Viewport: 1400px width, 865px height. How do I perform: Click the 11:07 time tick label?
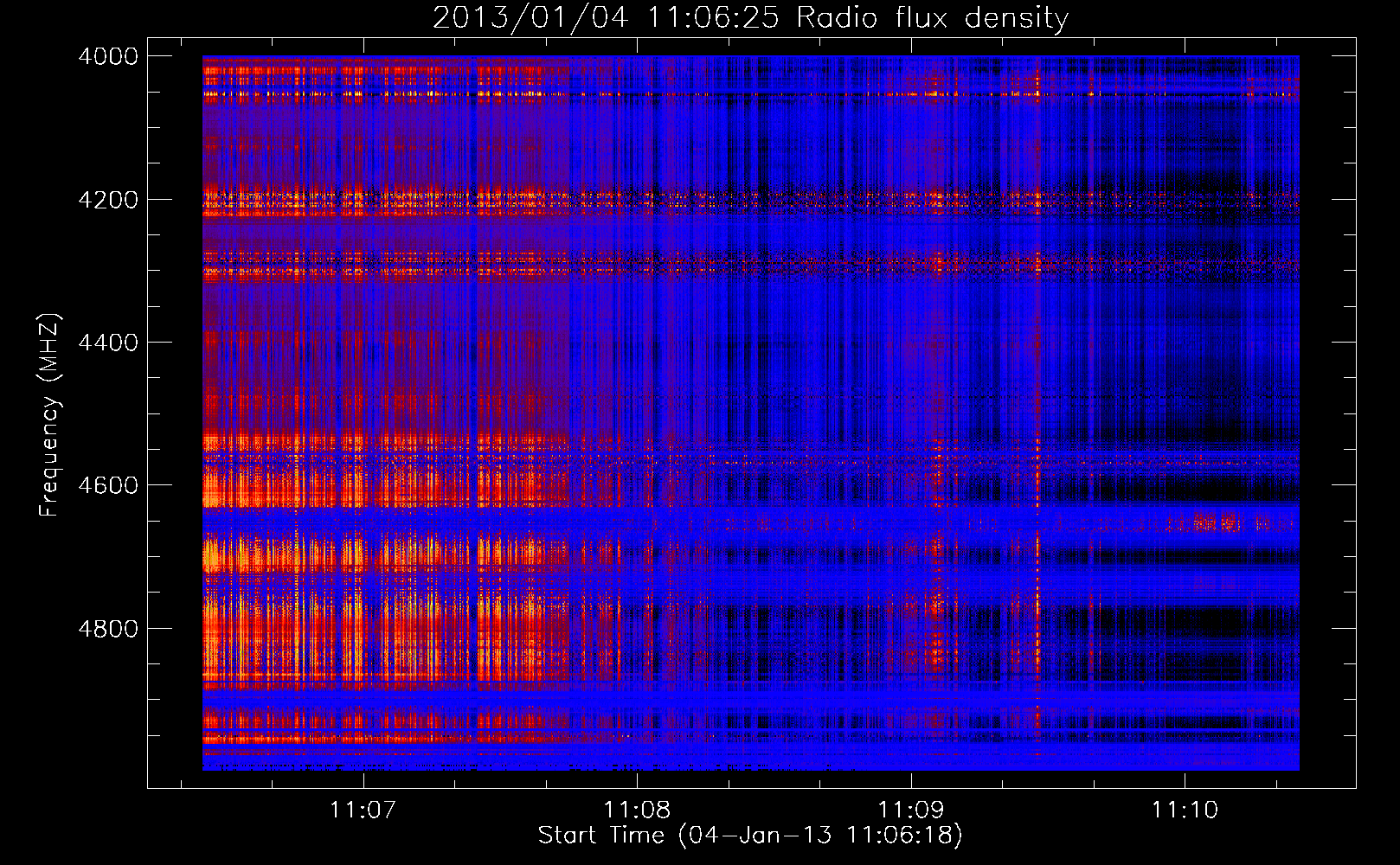tap(363, 810)
